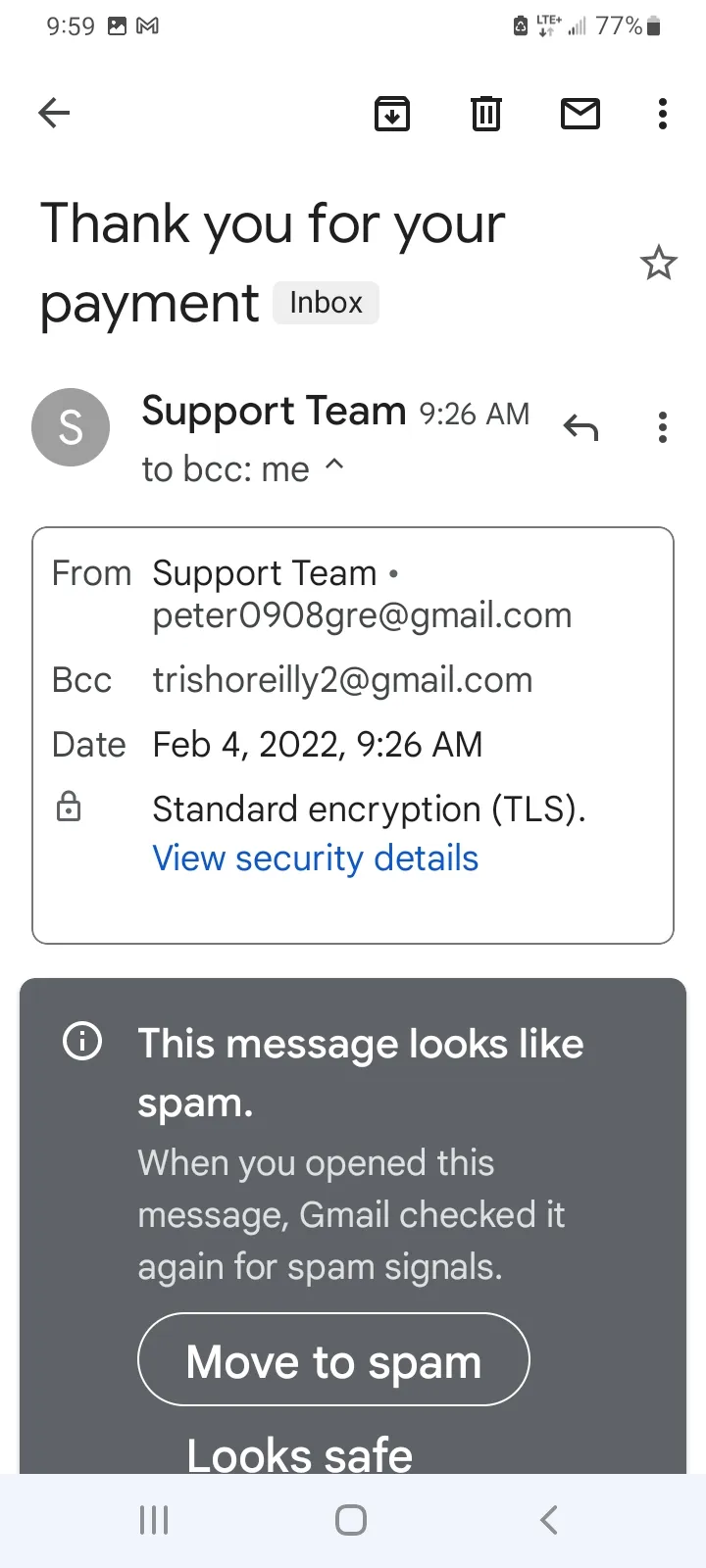This screenshot has height=1568, width=706.
Task: Archive this email
Action: point(392,114)
